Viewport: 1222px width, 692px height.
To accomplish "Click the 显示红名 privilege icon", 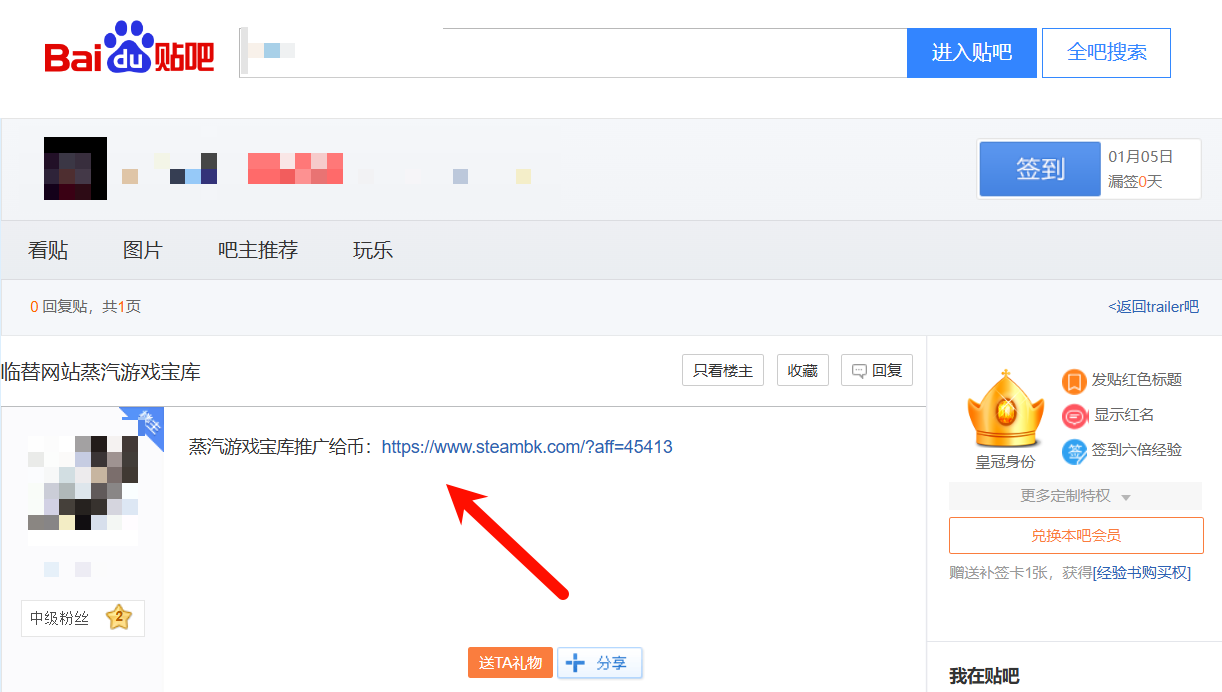I will point(1074,415).
